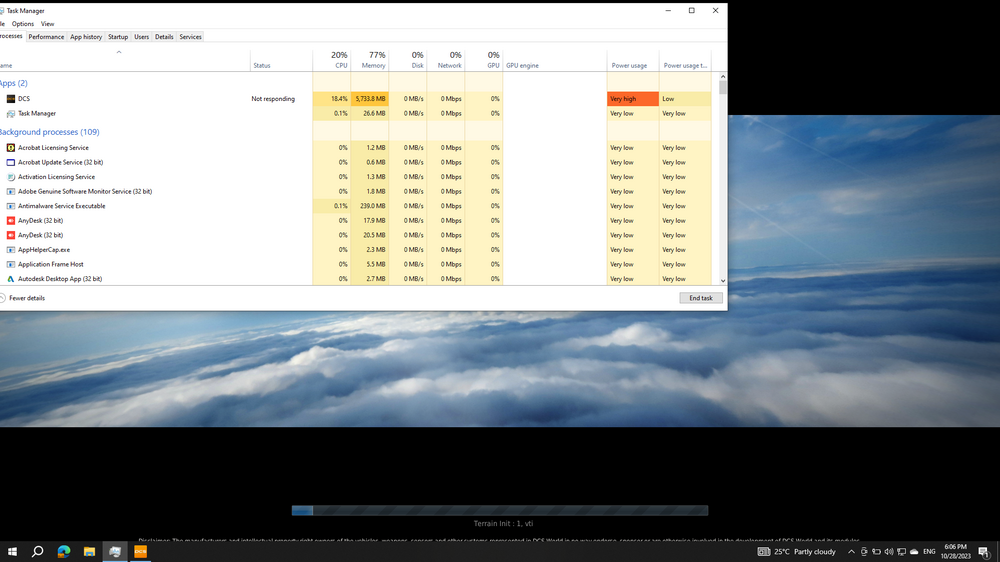
Task: Sort by CPU column header
Action: click(x=332, y=60)
